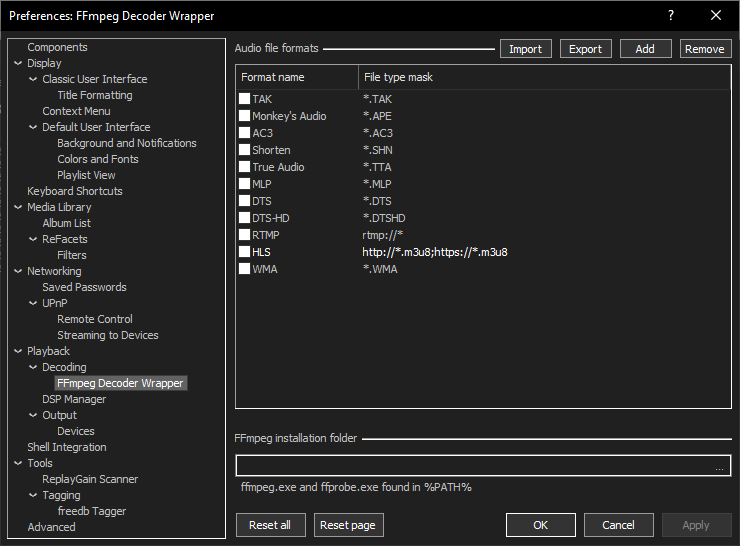Viewport: 740px width, 546px height.
Task: Click the Add format button
Action: pos(645,49)
